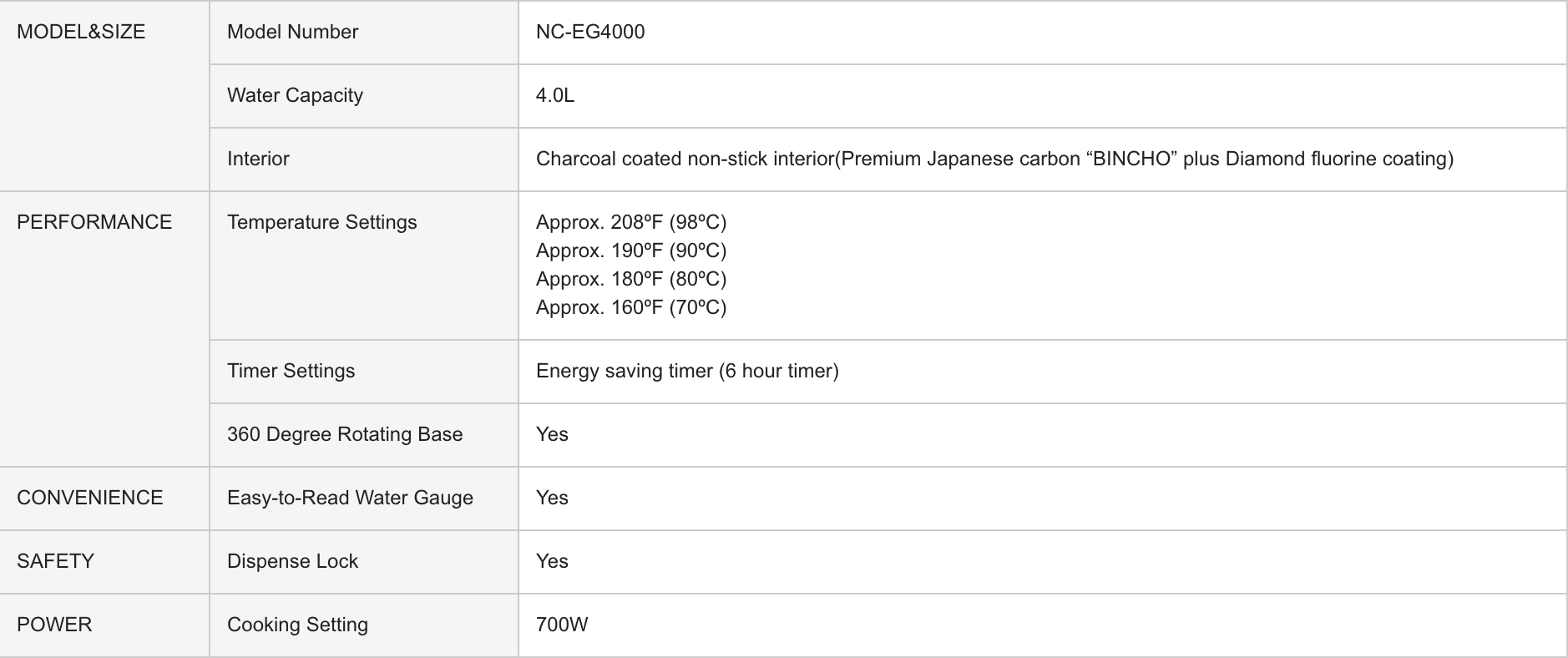Click the SAFETY category heading
The height and width of the screenshot is (658, 1568).
pyautogui.click(x=55, y=561)
